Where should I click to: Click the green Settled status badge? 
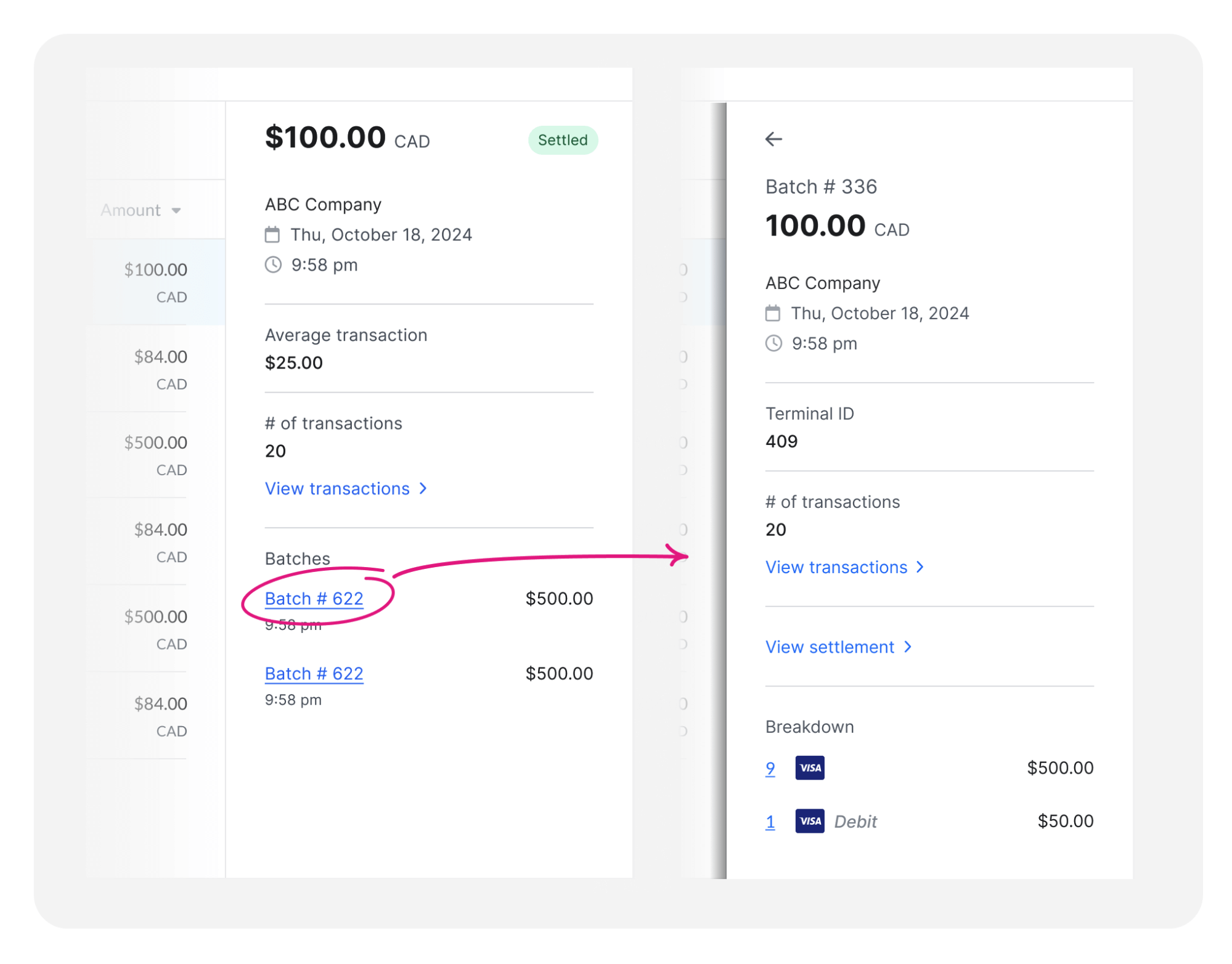point(563,140)
